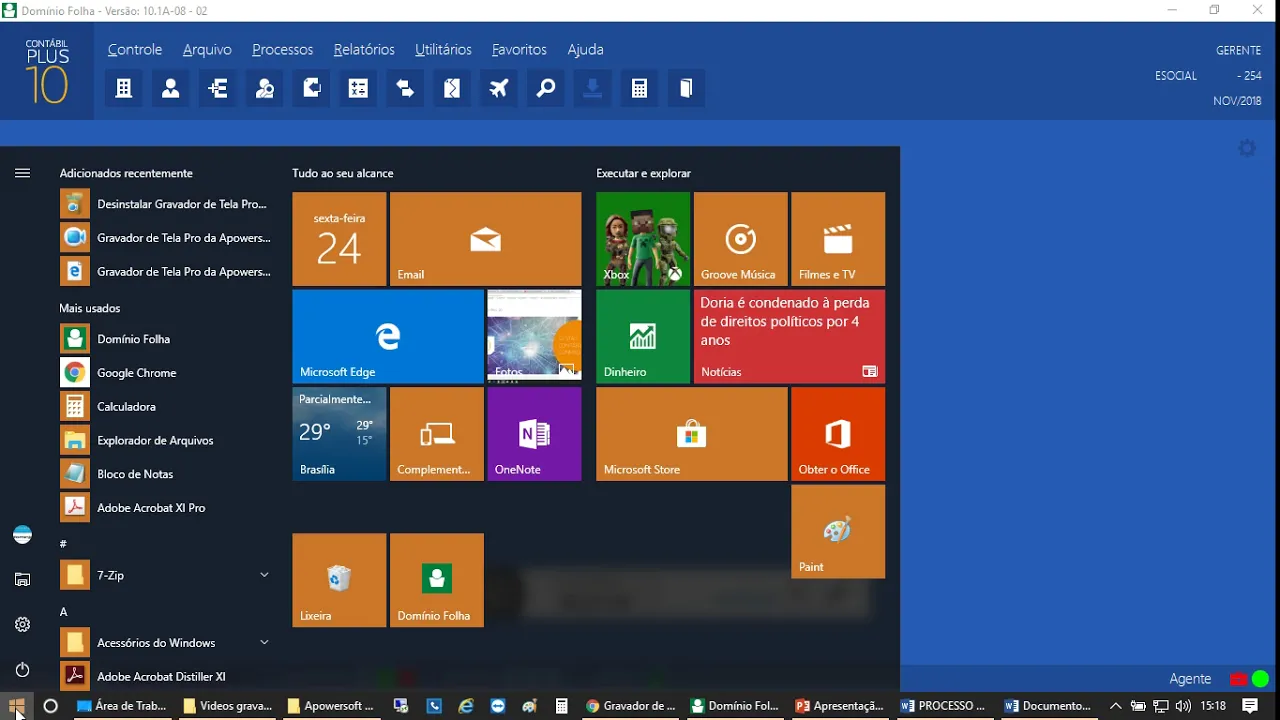Screen dimensions: 1280x720
Task: Open the Documents icon in Start sidebar
Action: click(22, 580)
